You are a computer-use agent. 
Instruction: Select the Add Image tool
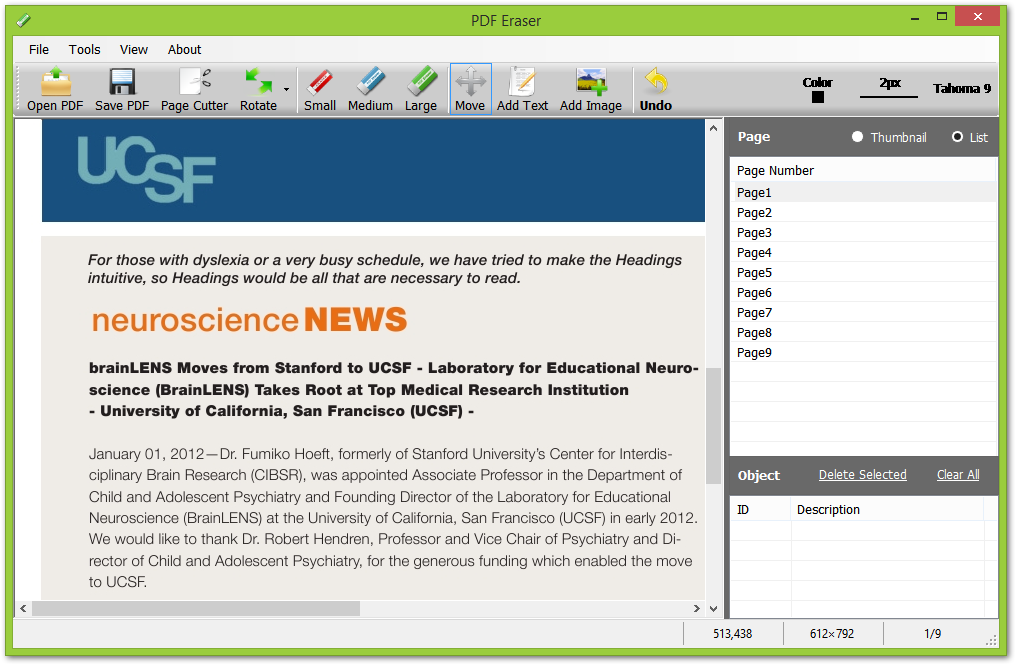click(x=591, y=89)
